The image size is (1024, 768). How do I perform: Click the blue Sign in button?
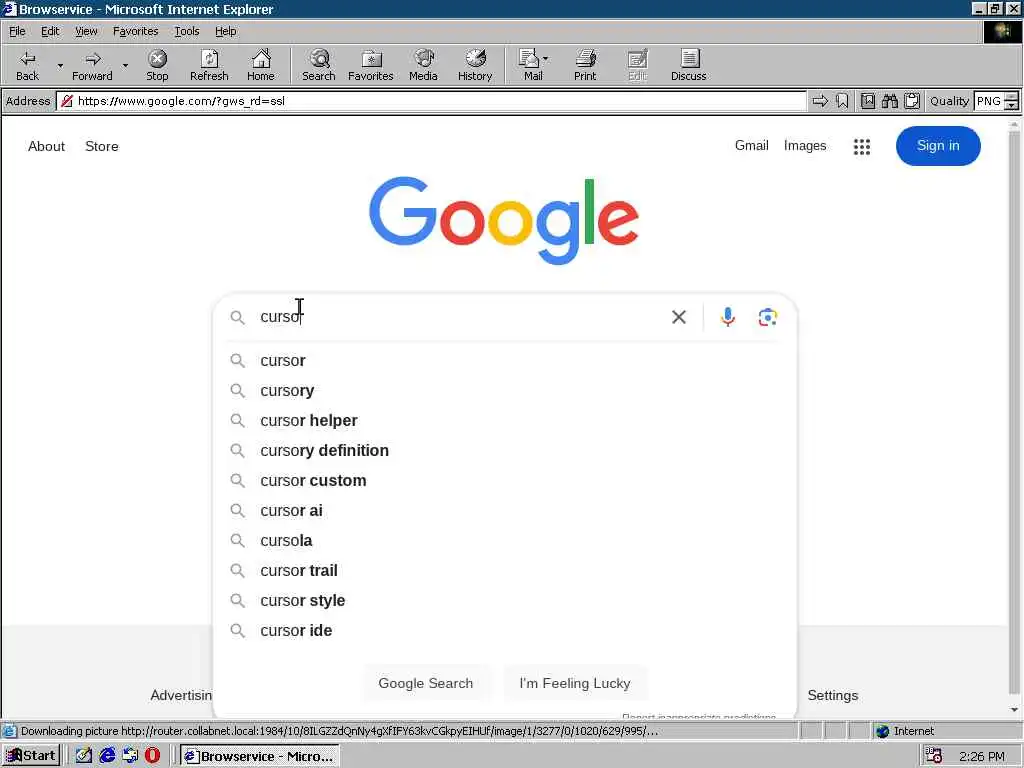click(938, 146)
